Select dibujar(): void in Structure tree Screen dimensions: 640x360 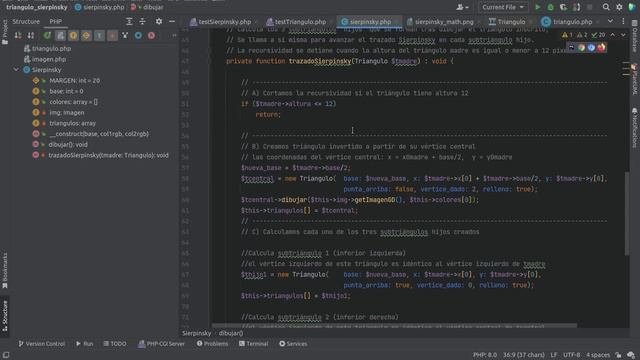tap(68, 144)
